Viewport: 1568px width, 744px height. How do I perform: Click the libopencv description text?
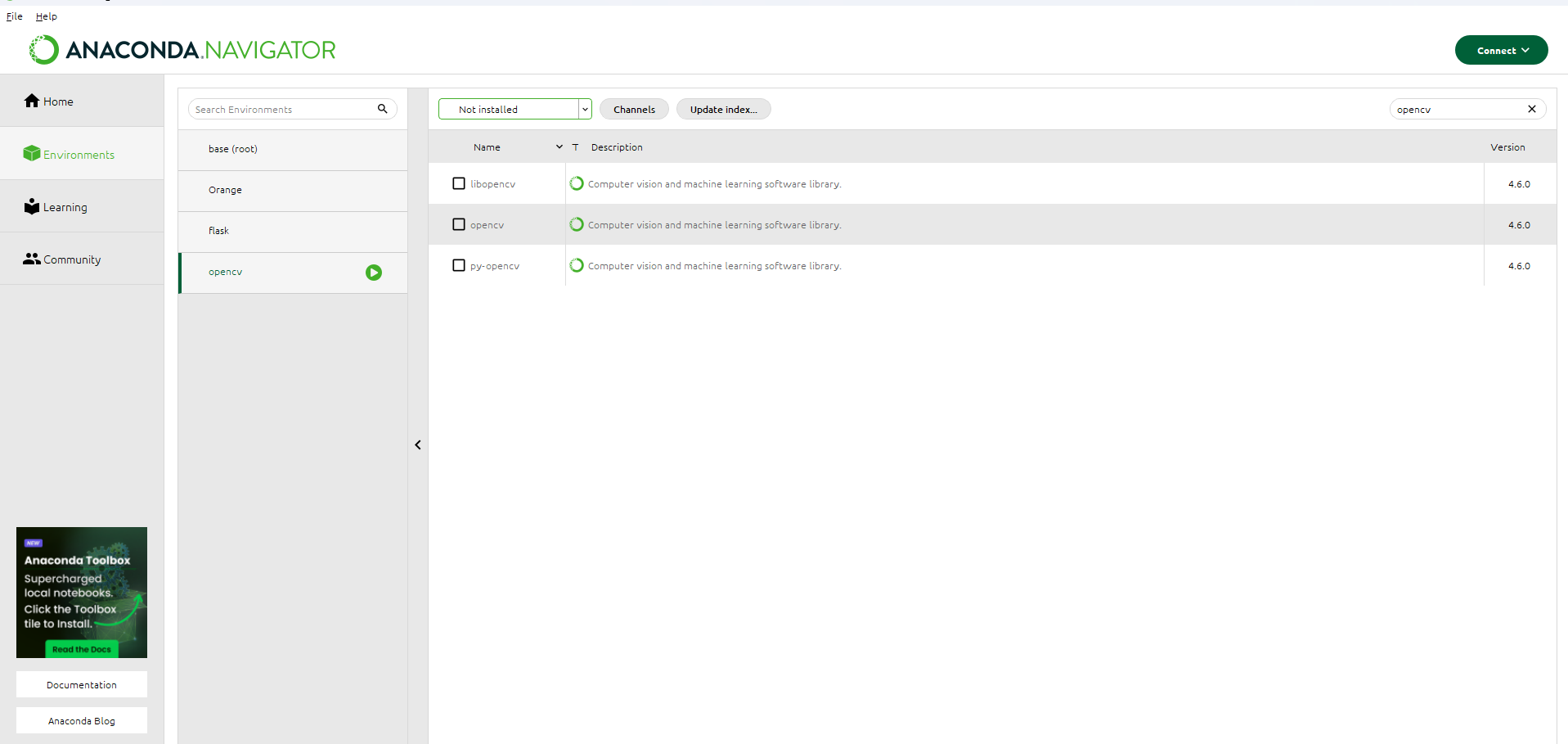coord(715,184)
